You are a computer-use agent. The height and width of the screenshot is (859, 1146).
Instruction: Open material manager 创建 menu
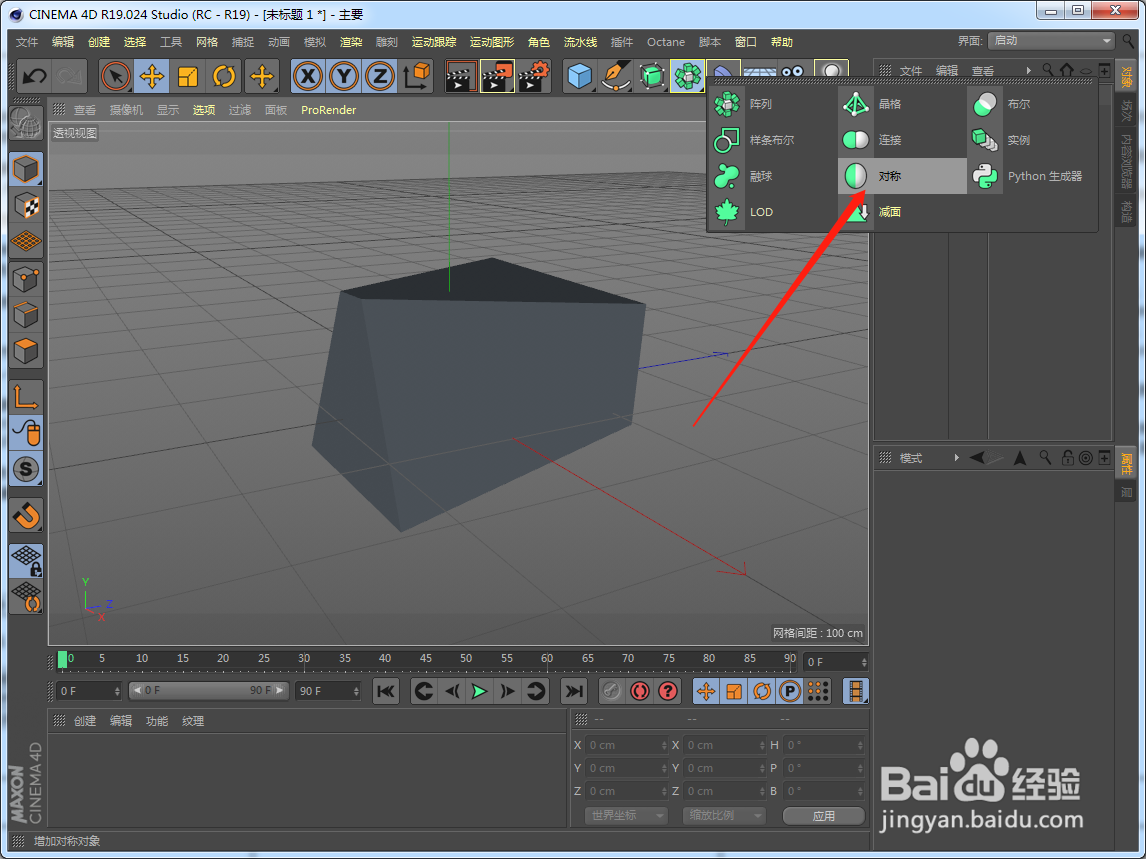[x=85, y=721]
